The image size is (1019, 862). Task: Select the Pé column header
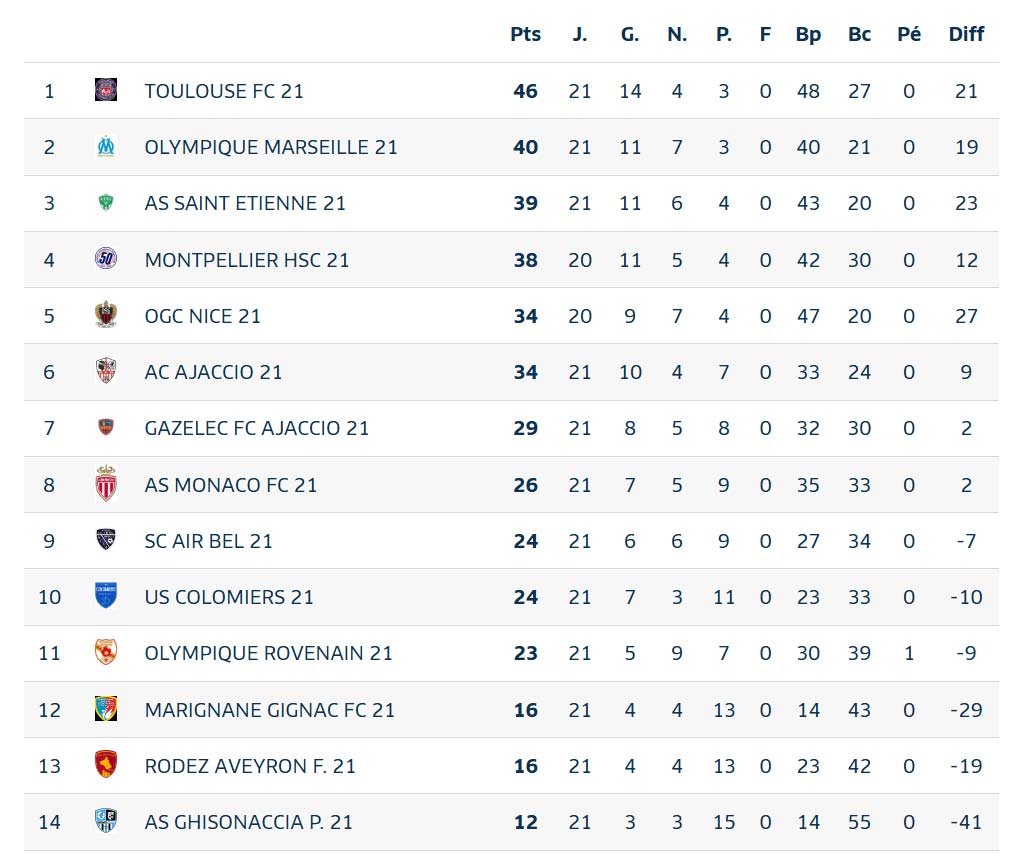[x=909, y=34]
